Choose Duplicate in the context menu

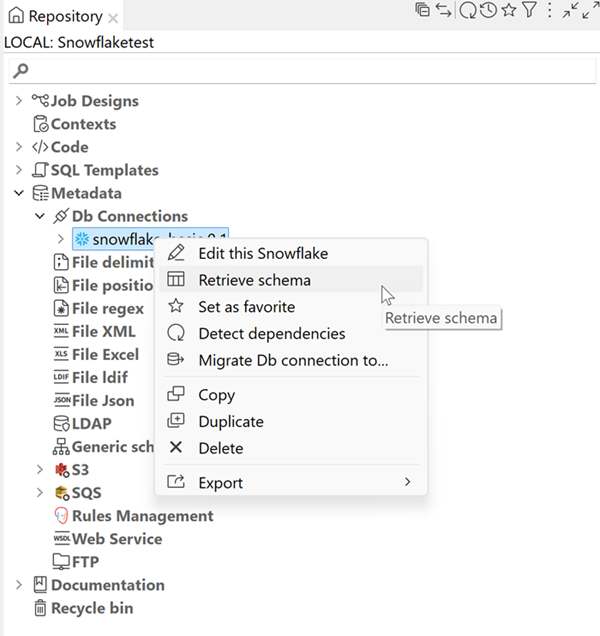(x=291, y=421)
